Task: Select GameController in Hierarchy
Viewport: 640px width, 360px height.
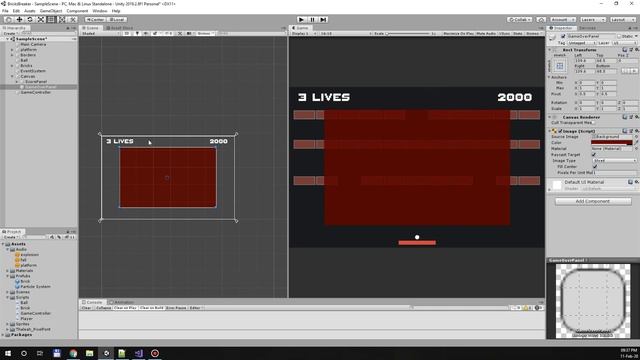Action: [36, 92]
